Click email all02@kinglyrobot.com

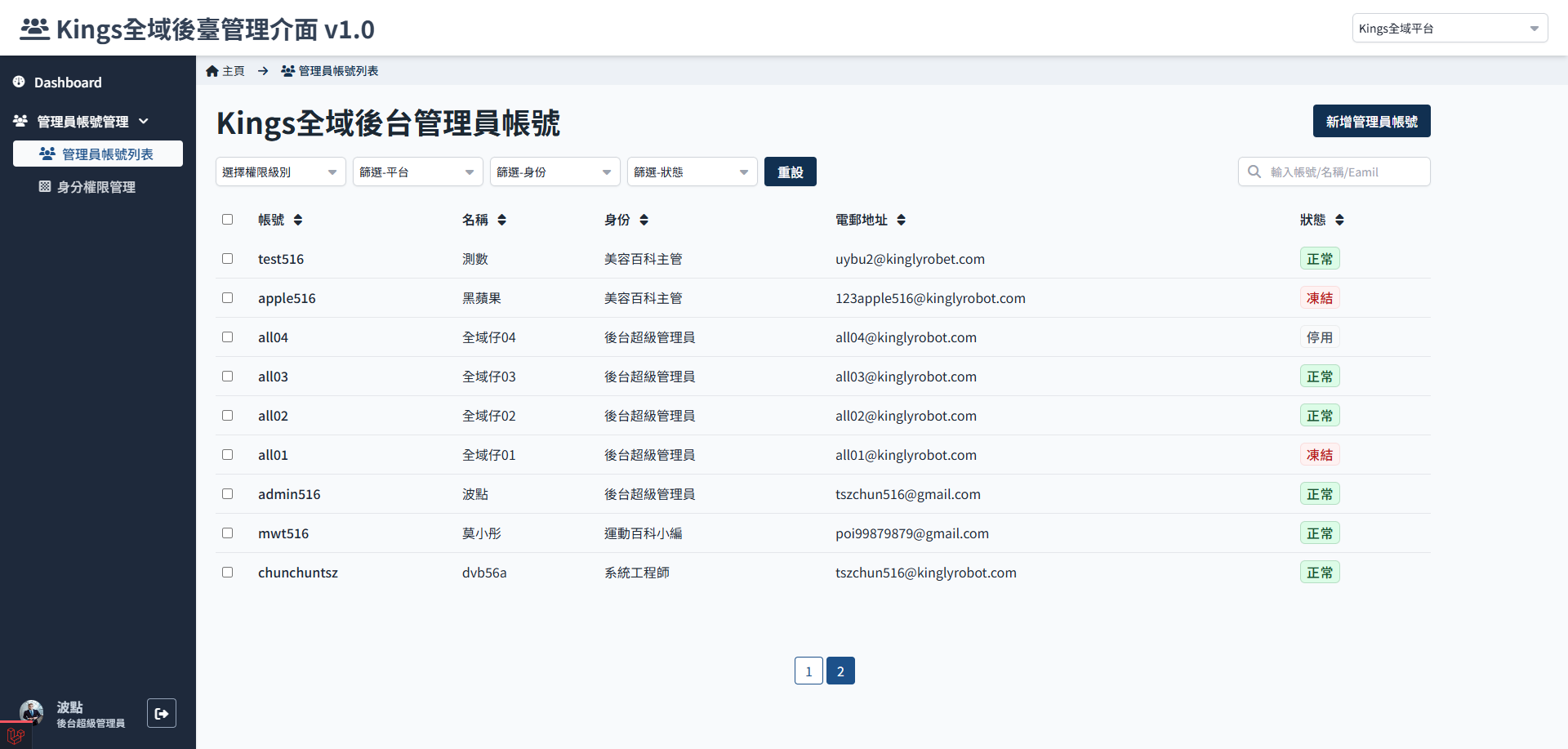906,416
